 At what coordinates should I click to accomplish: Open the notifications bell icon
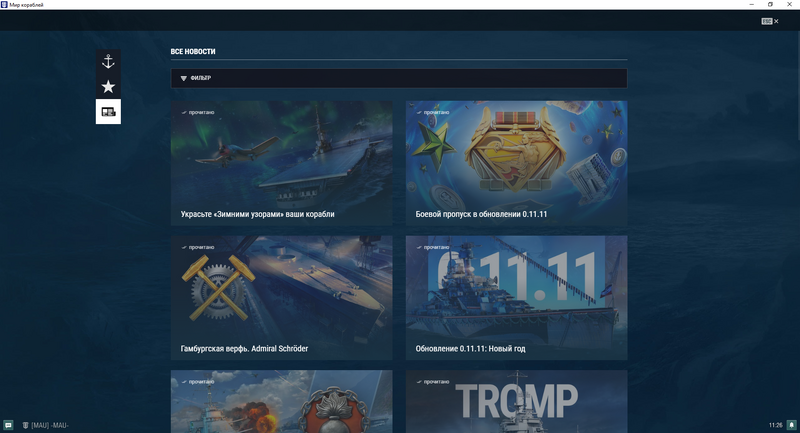tap(791, 425)
